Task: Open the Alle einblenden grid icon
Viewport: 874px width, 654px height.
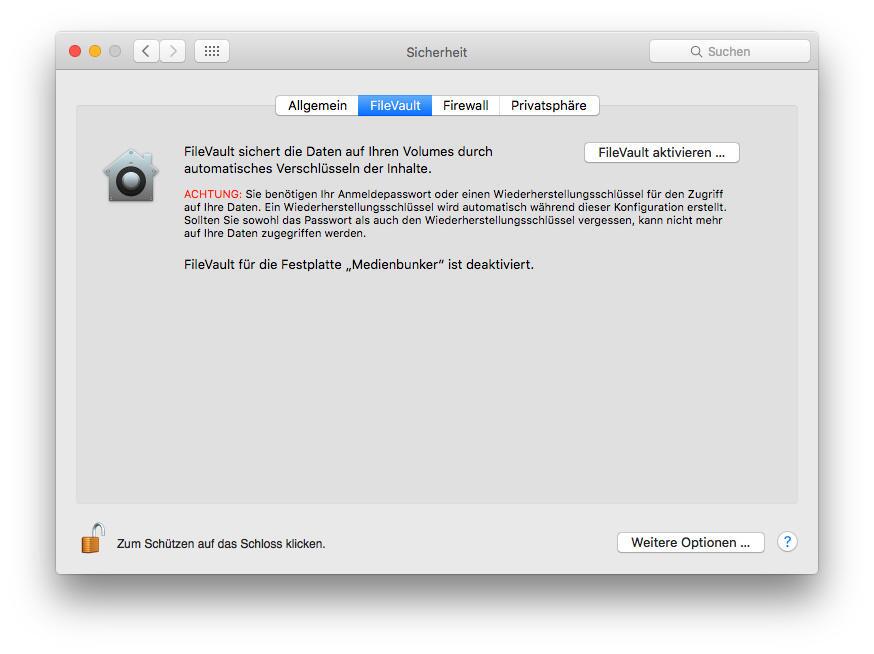Action: coord(211,51)
